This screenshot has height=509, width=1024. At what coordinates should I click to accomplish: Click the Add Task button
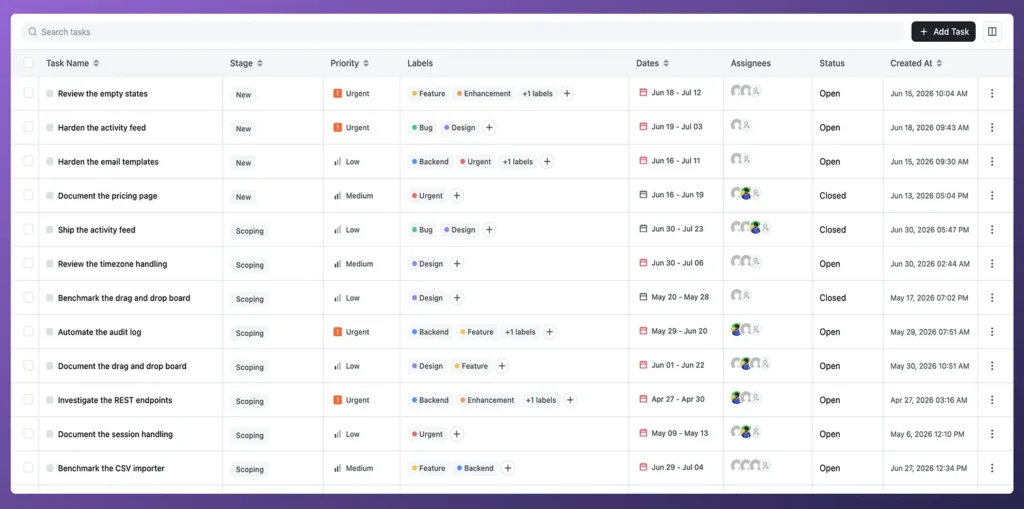(x=944, y=31)
